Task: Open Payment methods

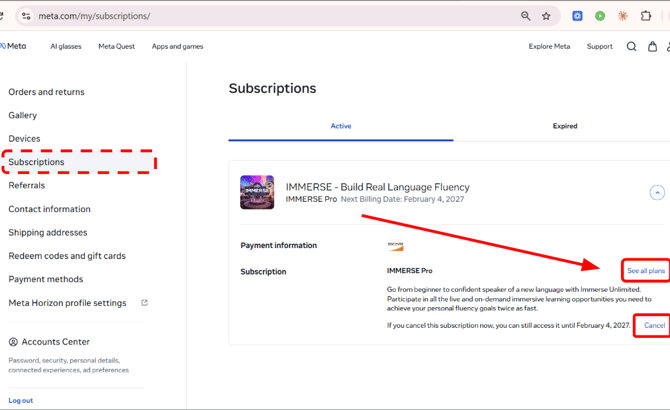Action: (x=46, y=279)
